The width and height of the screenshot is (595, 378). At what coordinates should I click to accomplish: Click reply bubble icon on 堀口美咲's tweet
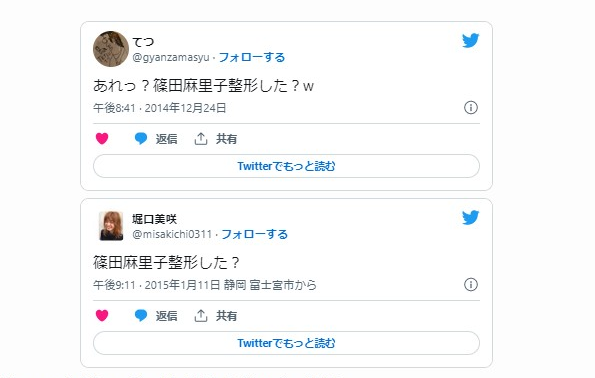pyautogui.click(x=141, y=315)
